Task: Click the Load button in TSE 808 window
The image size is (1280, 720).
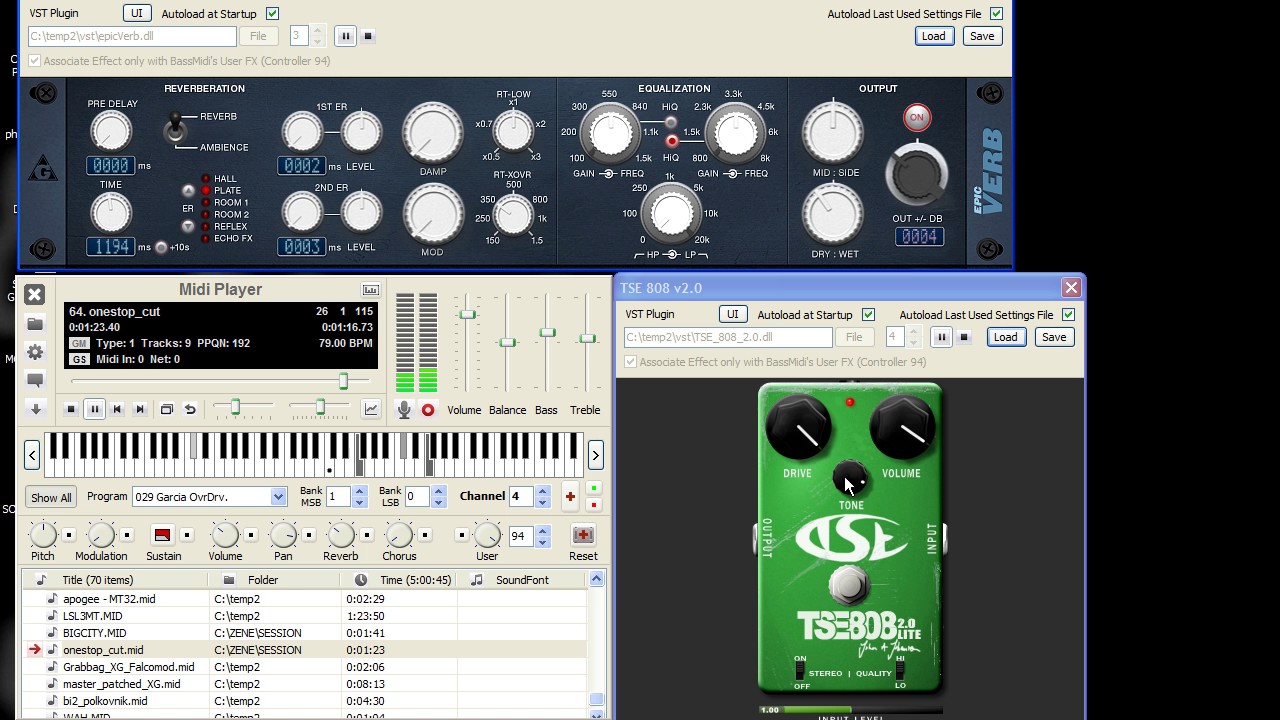Action: (1005, 337)
